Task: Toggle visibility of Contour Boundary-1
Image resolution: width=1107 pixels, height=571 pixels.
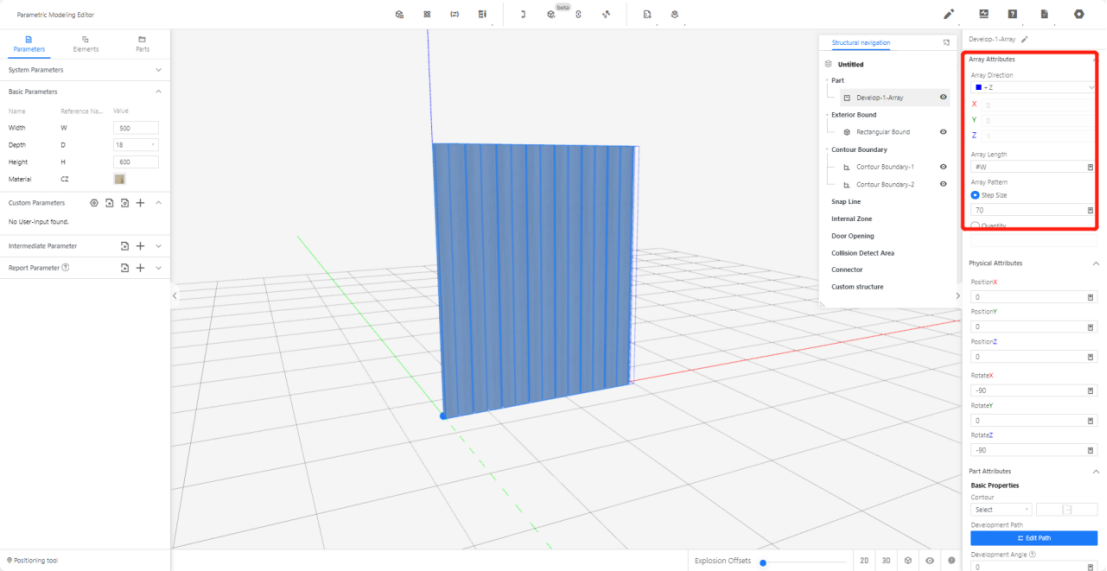Action: [x=943, y=167]
